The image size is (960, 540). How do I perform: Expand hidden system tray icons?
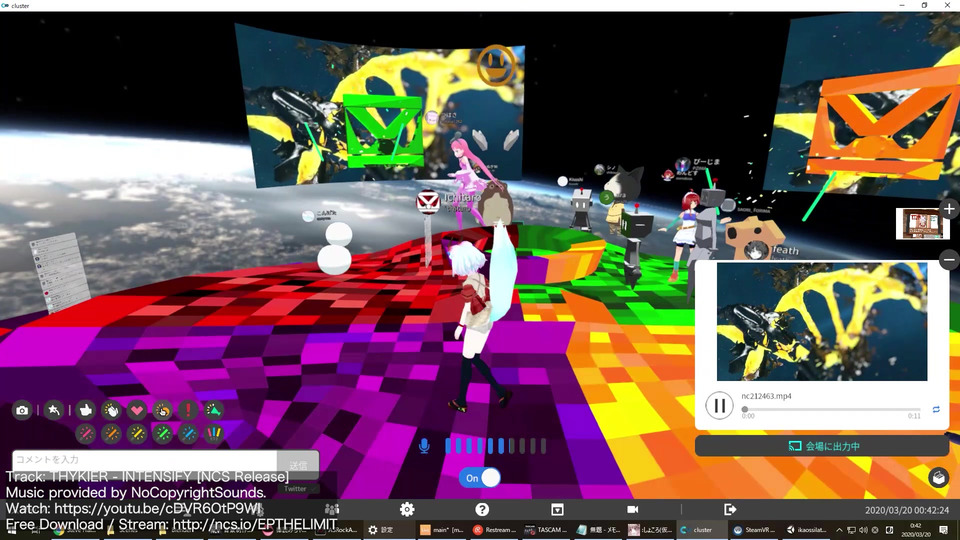pos(839,530)
